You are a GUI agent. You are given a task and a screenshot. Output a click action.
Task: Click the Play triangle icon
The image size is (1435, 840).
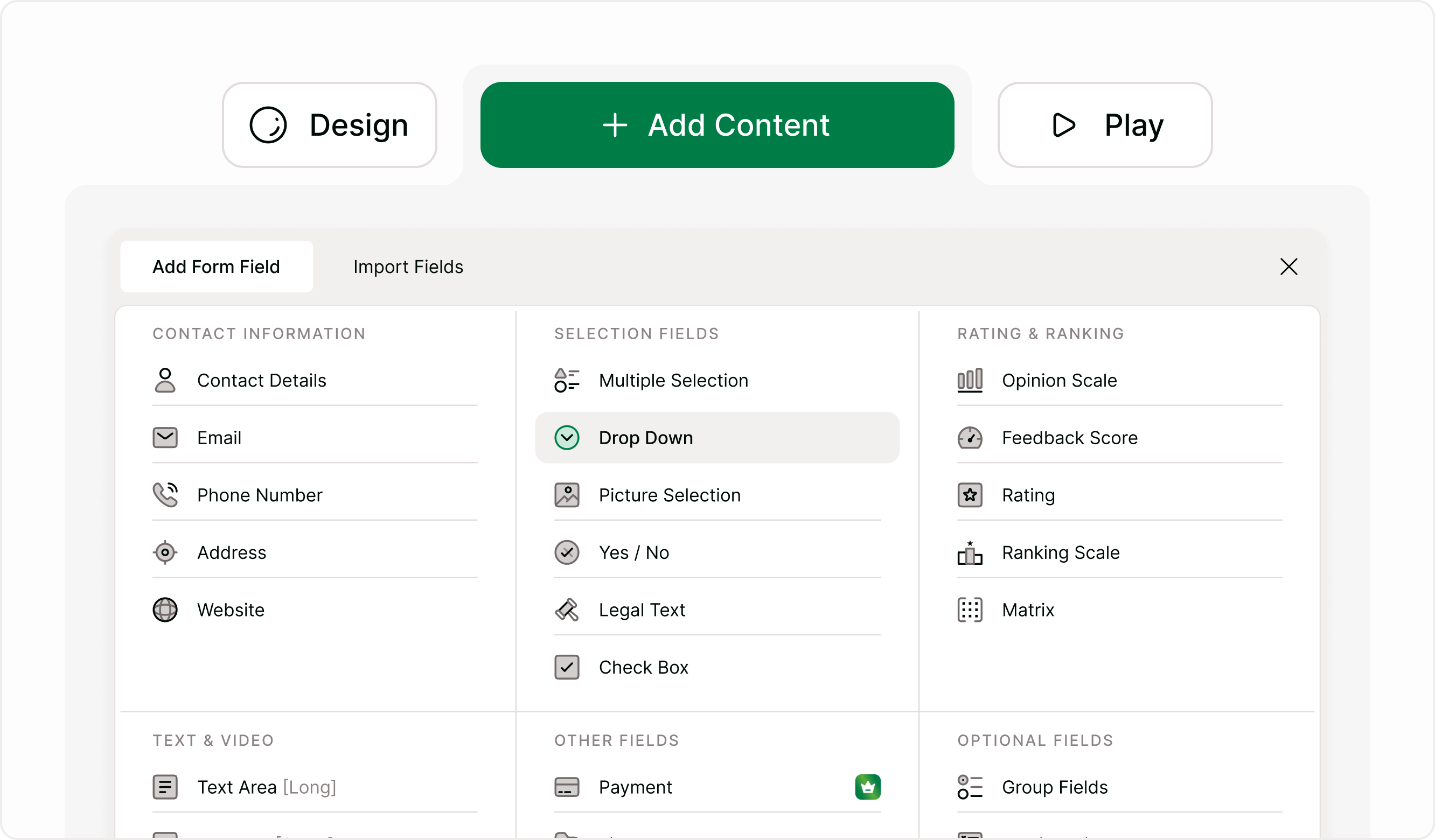click(x=1064, y=125)
